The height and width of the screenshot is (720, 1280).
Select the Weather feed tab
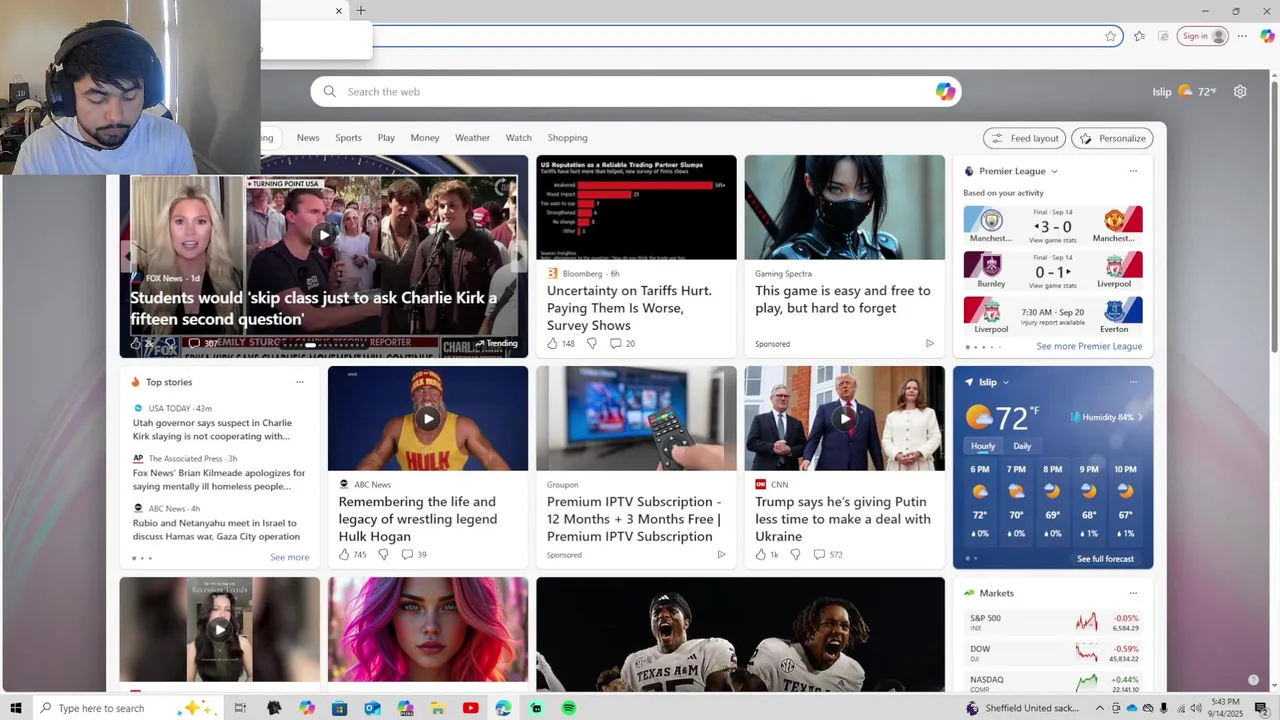pyautogui.click(x=472, y=138)
